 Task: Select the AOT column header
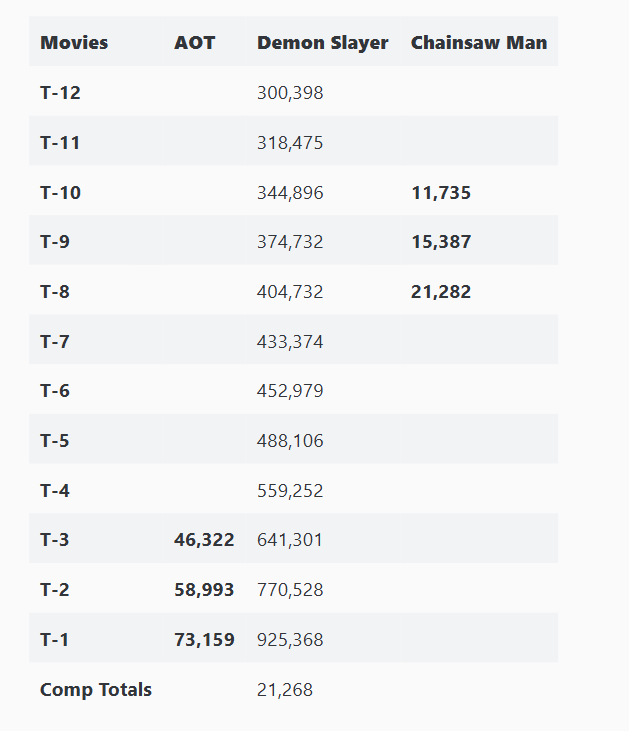tap(194, 43)
